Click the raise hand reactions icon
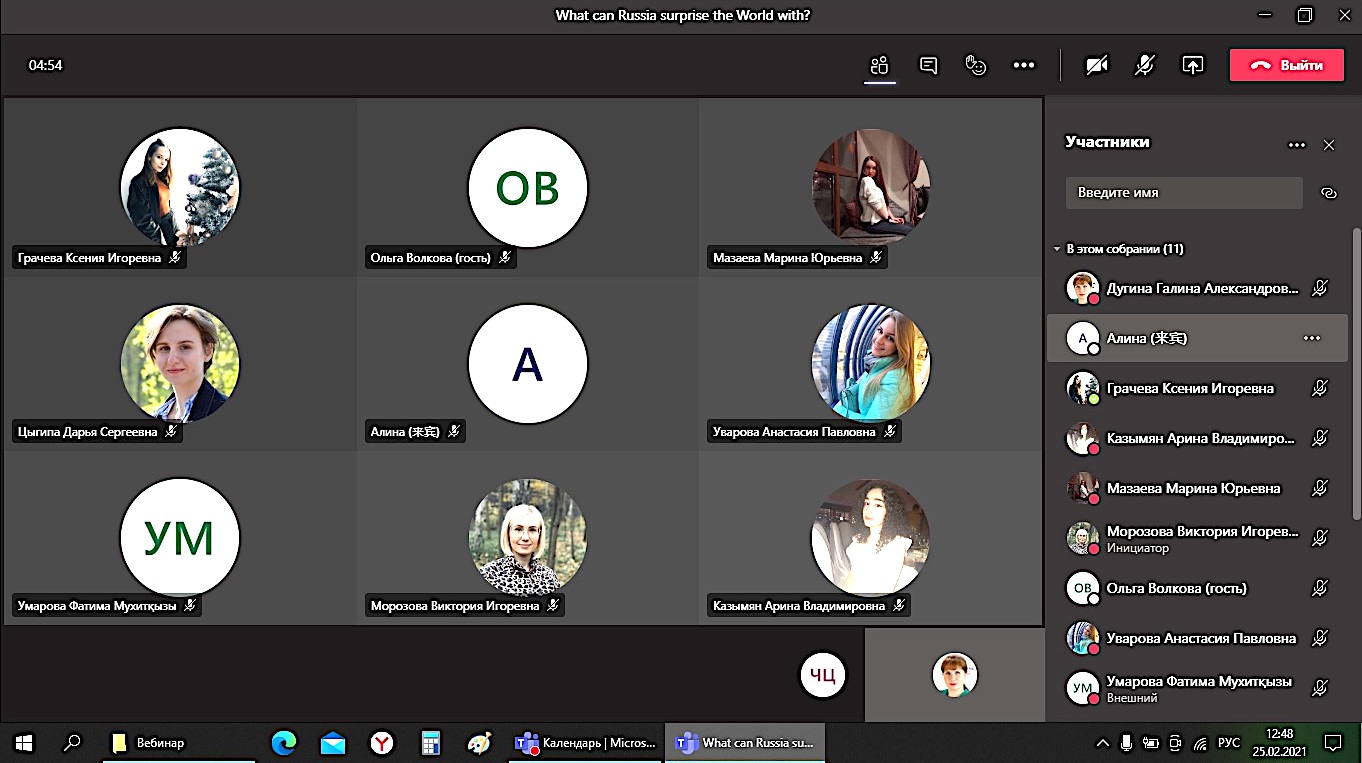Viewport: 1362px width, 763px height. tap(975, 65)
